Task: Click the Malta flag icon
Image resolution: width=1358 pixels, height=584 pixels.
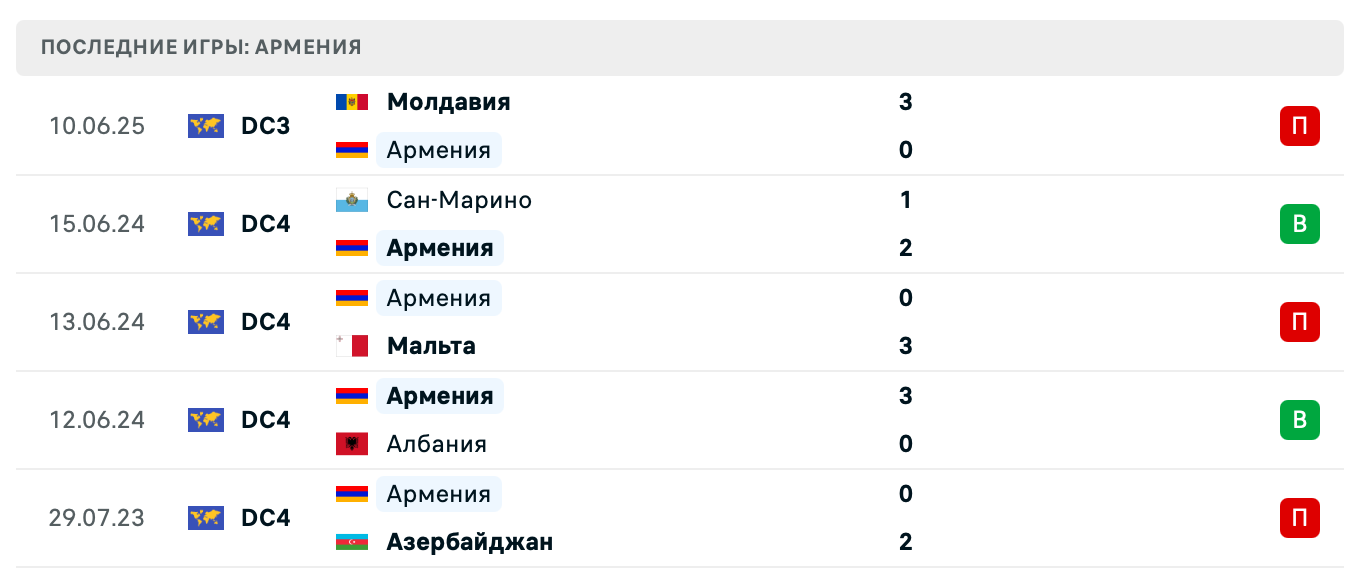Action: pyautogui.click(x=352, y=346)
